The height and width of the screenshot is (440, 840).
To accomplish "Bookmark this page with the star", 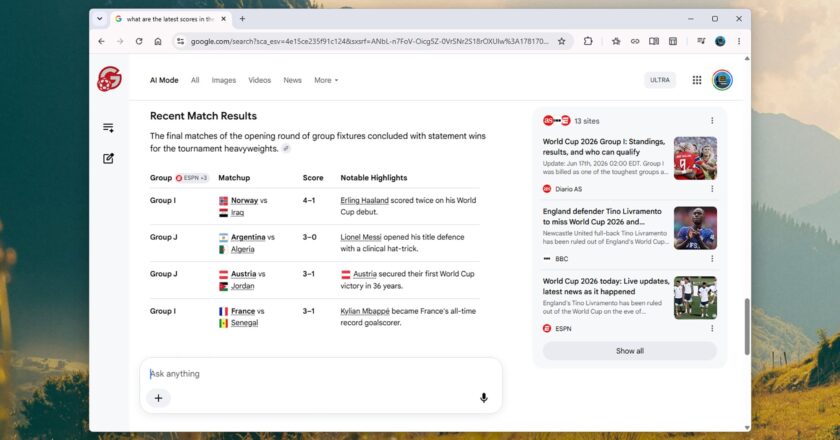I will click(561, 41).
